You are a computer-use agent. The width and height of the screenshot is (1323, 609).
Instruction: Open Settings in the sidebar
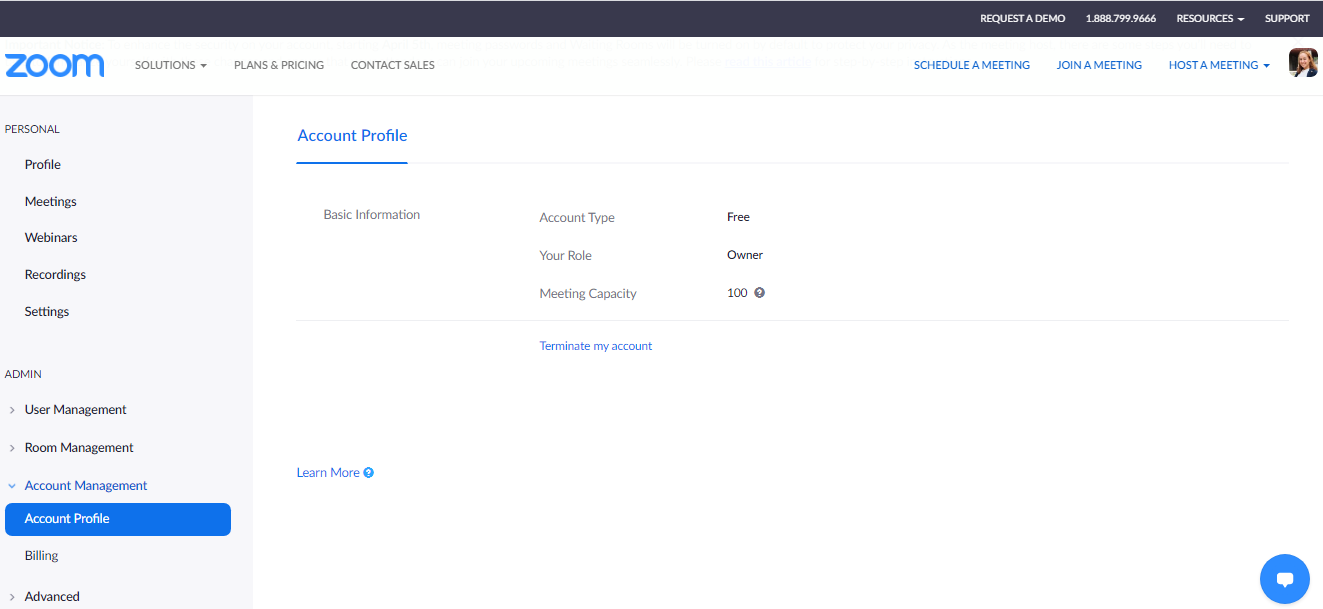pyautogui.click(x=47, y=312)
